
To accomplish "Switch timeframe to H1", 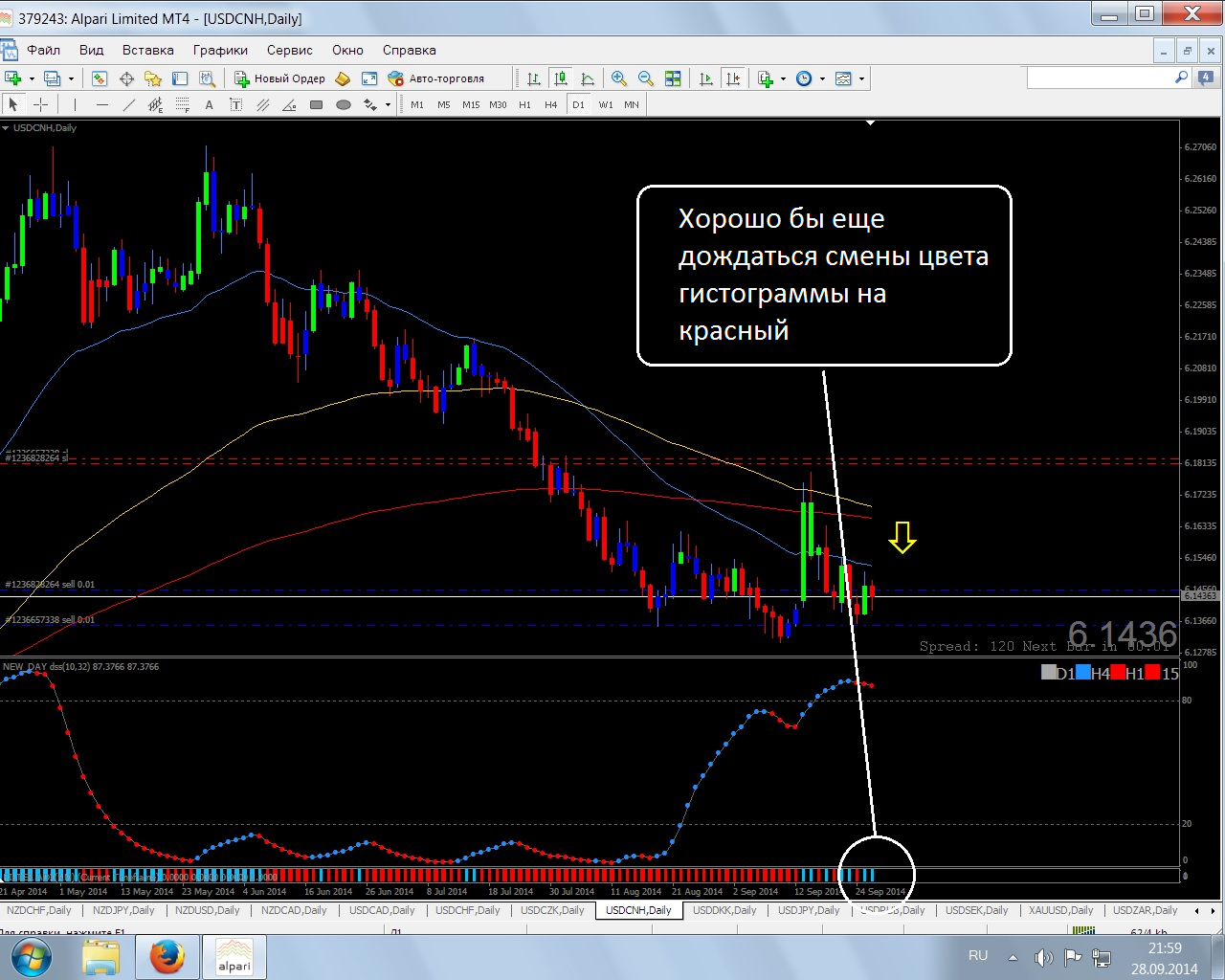I will click(524, 104).
